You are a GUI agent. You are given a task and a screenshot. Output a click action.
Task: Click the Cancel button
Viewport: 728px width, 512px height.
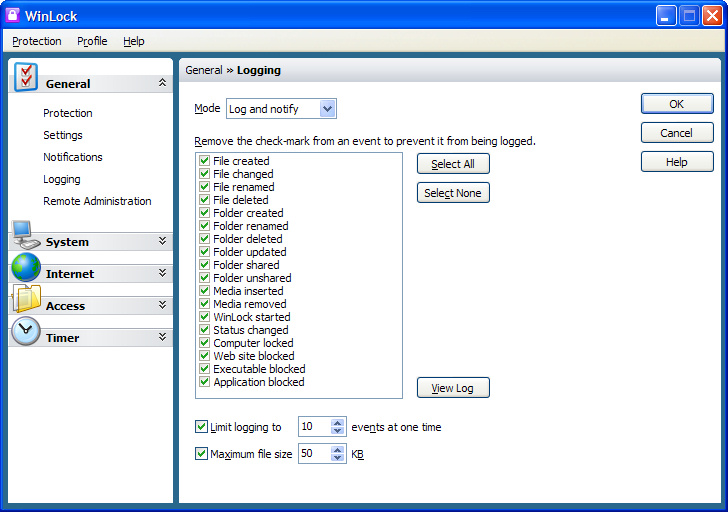677,133
